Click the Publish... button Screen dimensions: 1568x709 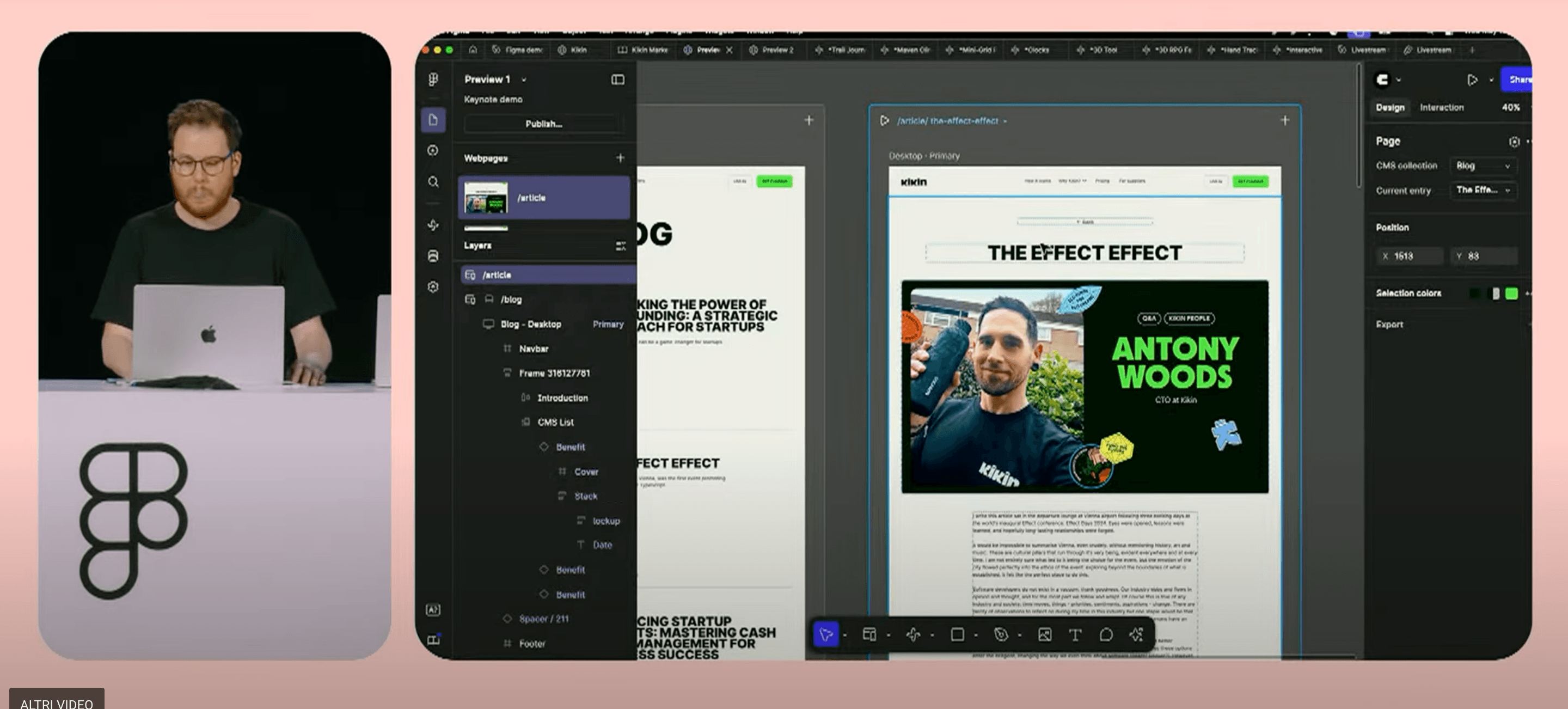[543, 124]
